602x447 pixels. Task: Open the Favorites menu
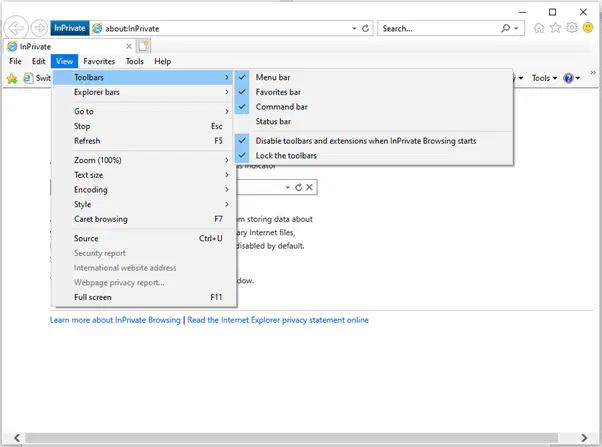pos(99,61)
